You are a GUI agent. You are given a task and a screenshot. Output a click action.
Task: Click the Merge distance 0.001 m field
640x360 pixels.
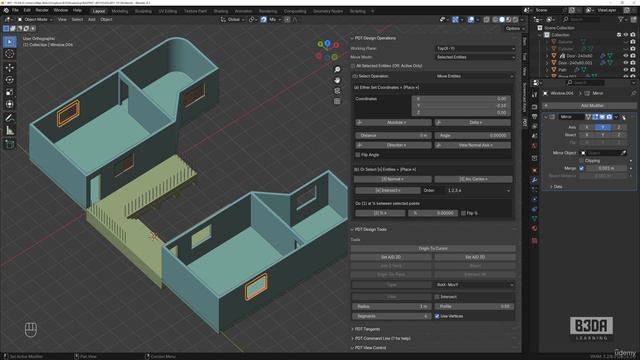point(607,168)
